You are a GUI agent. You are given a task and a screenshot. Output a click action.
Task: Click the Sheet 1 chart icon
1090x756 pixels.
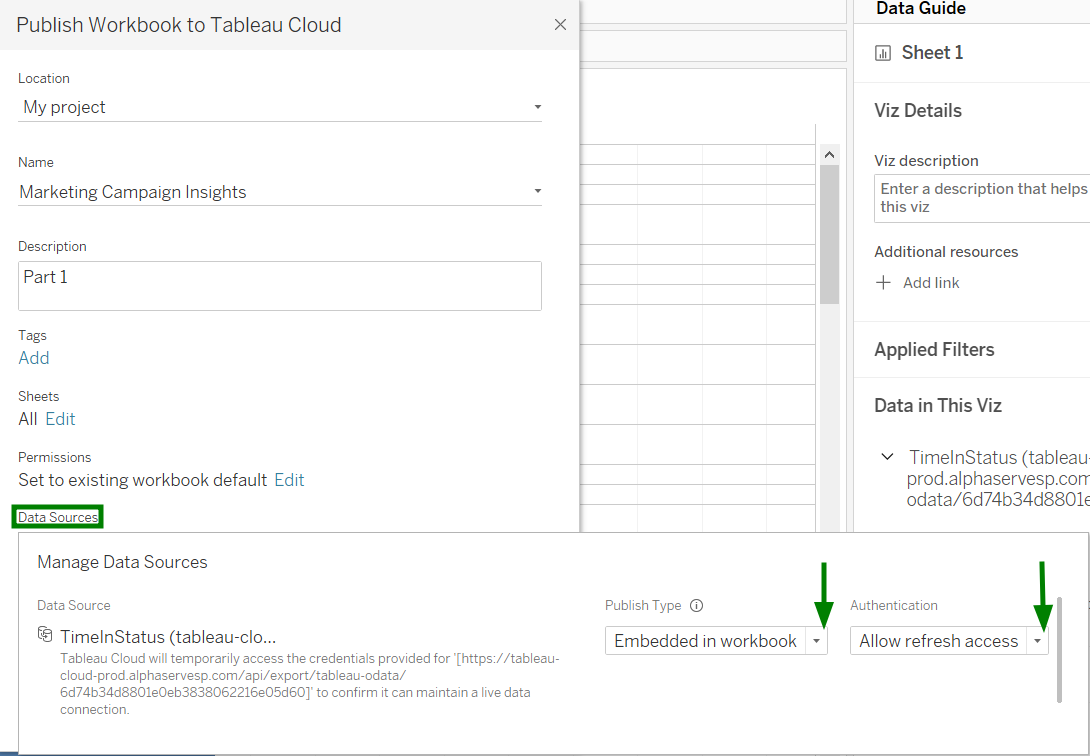click(x=883, y=53)
